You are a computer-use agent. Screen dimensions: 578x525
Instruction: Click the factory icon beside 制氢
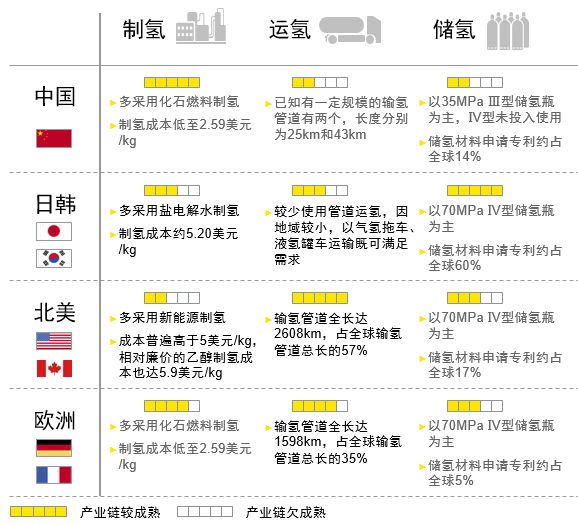201,26
